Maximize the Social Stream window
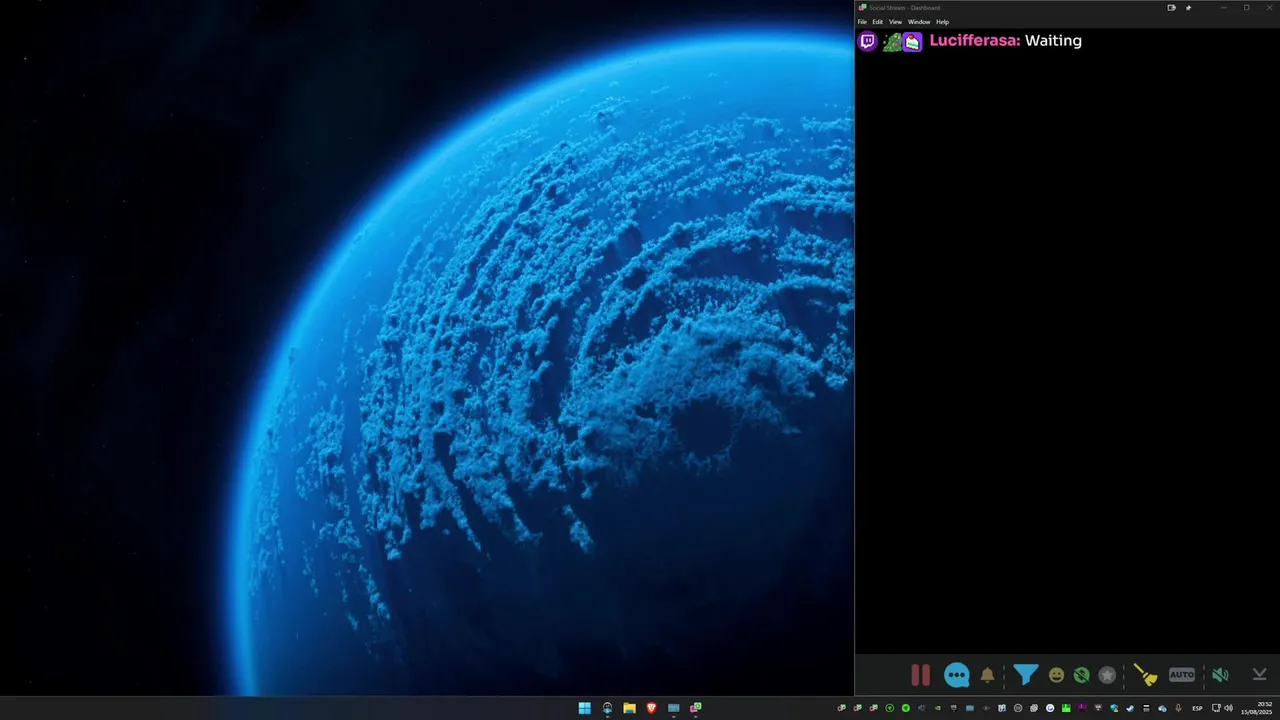Image resolution: width=1280 pixels, height=720 pixels. coord(1246,7)
